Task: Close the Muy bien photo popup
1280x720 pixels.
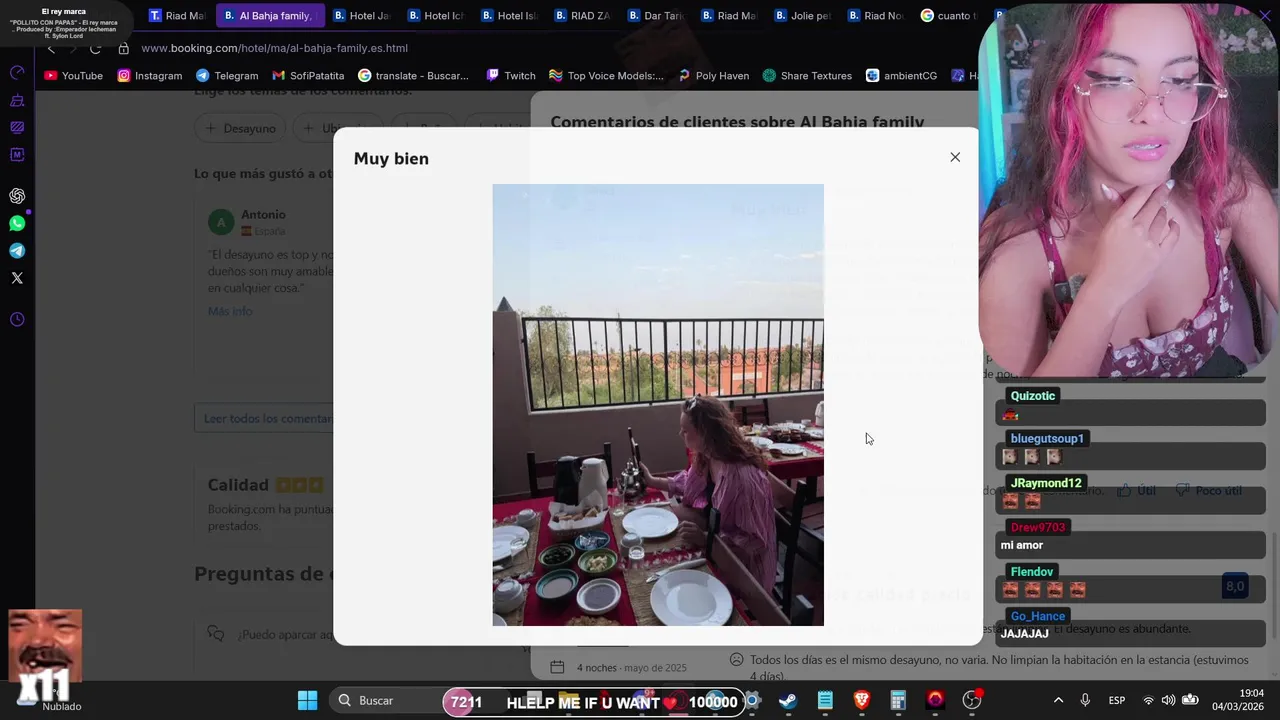Action: 955,157
